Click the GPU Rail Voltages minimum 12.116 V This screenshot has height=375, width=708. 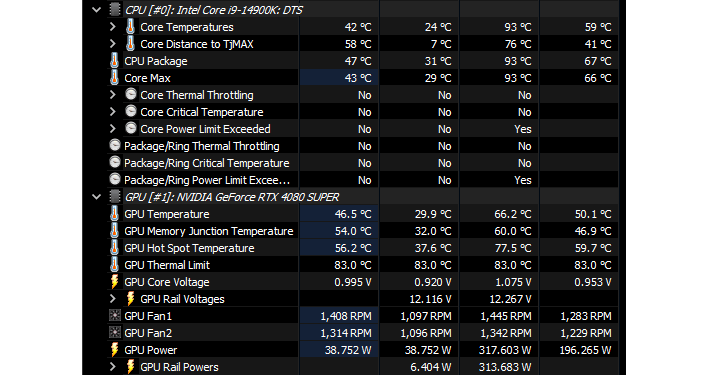pyautogui.click(x=430, y=299)
